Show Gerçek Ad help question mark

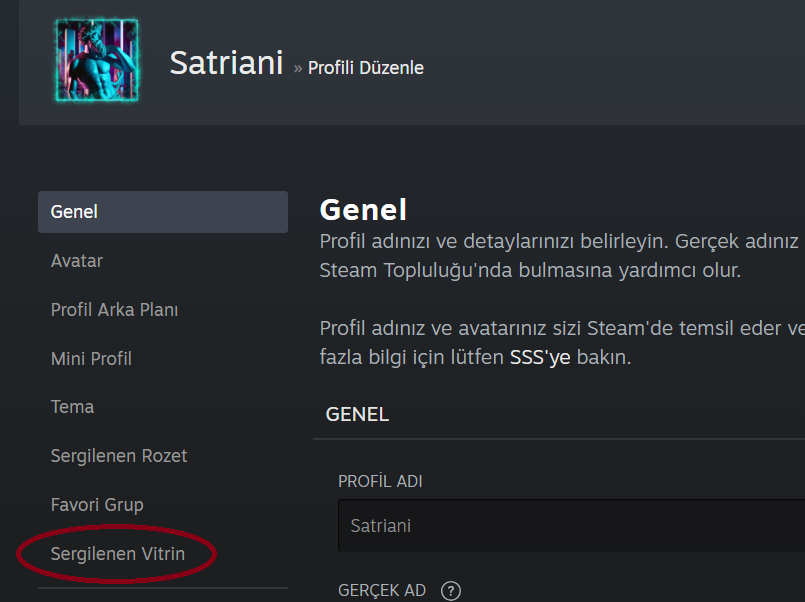[451, 591]
